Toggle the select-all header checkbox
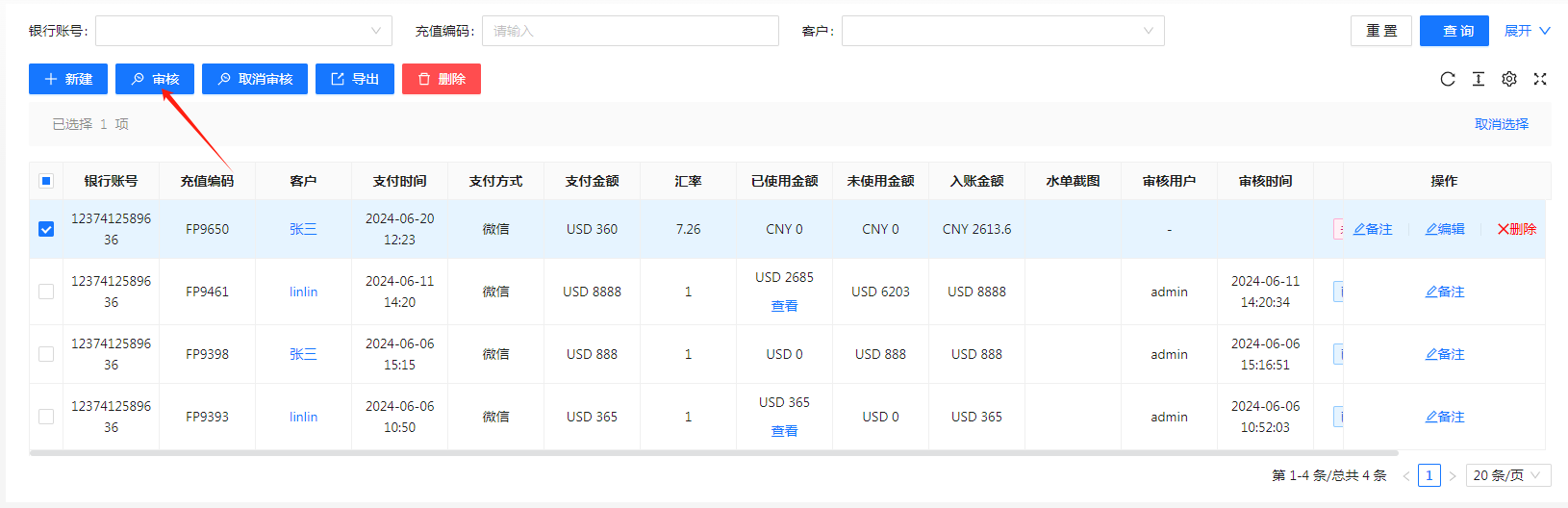 point(46,181)
